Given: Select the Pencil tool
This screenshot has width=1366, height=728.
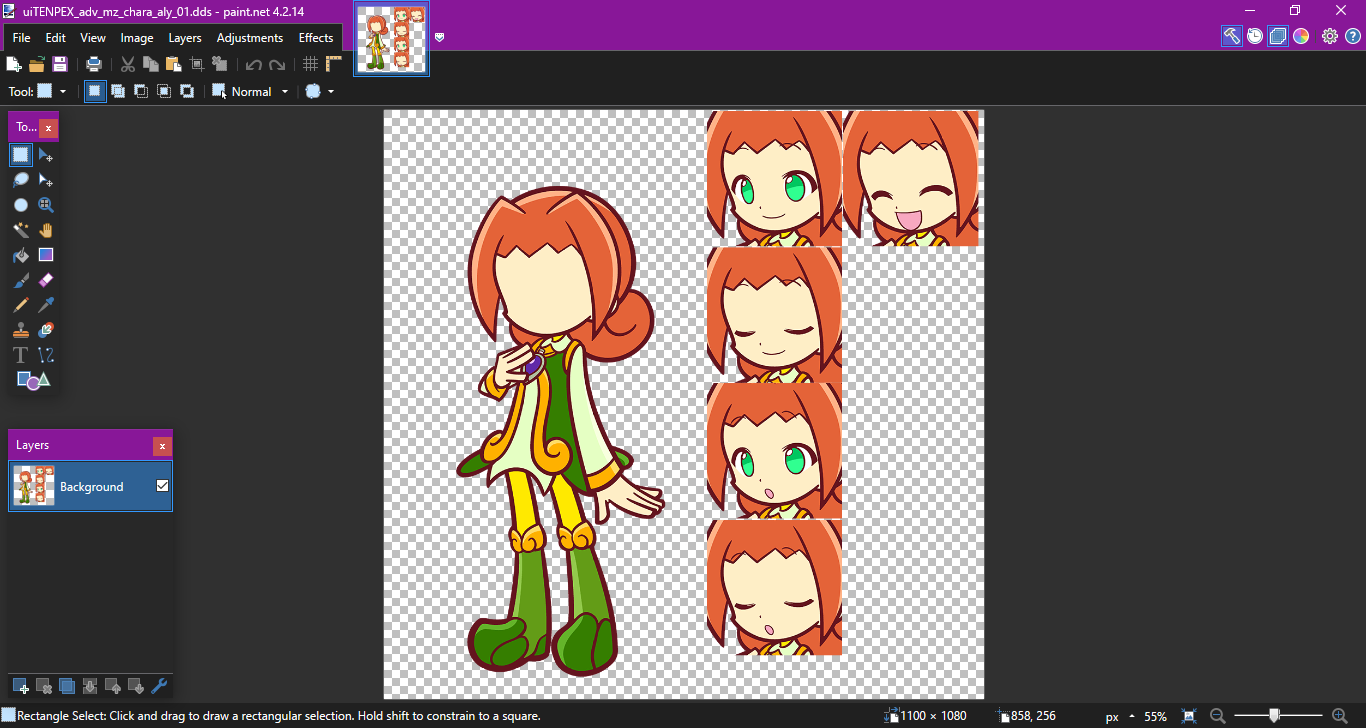Looking at the screenshot, I should click(21, 305).
